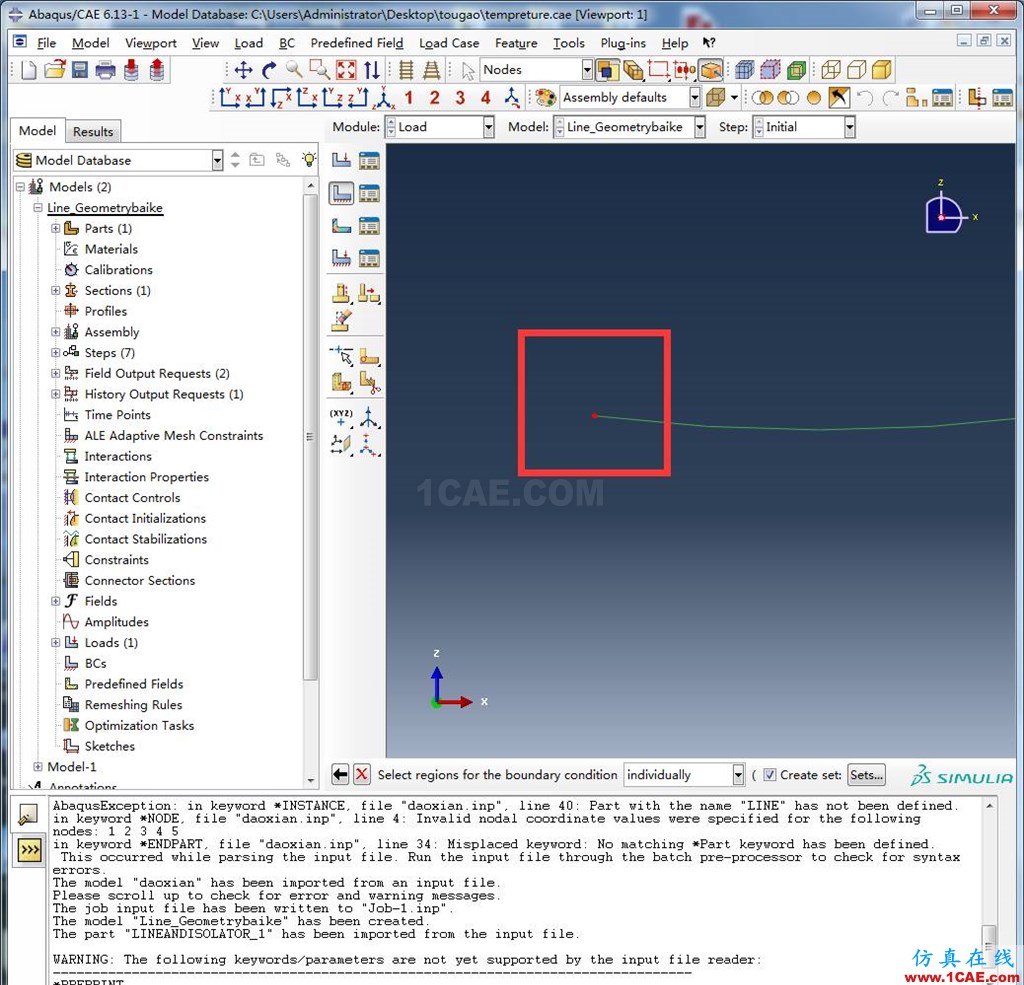Screen dimensions: 1024x985
Task: Open a model database file icon
Action: [55, 69]
